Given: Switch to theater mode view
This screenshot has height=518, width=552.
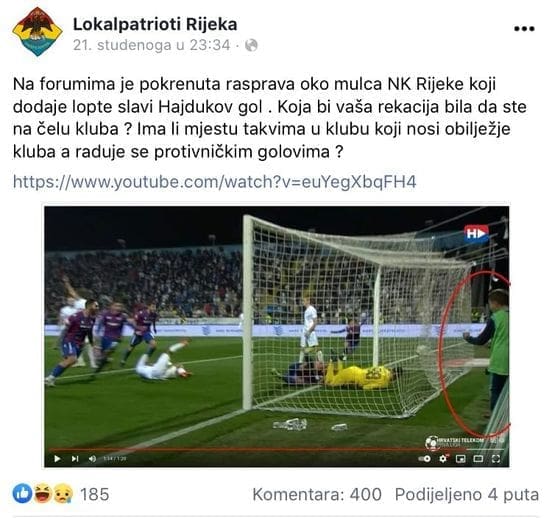Looking at the screenshot, I should 478,458.
